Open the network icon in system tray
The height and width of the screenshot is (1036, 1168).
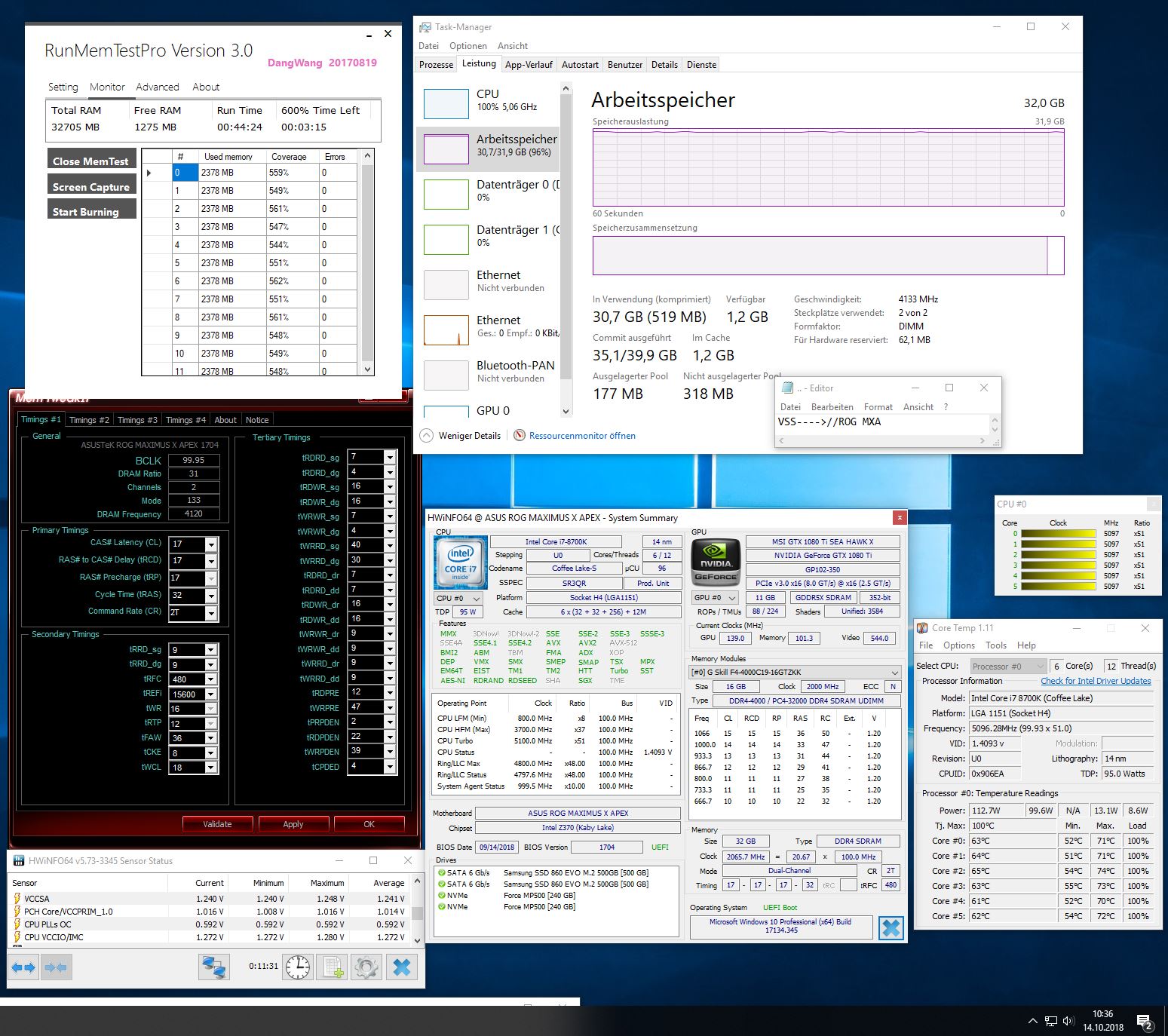(x=1051, y=1021)
